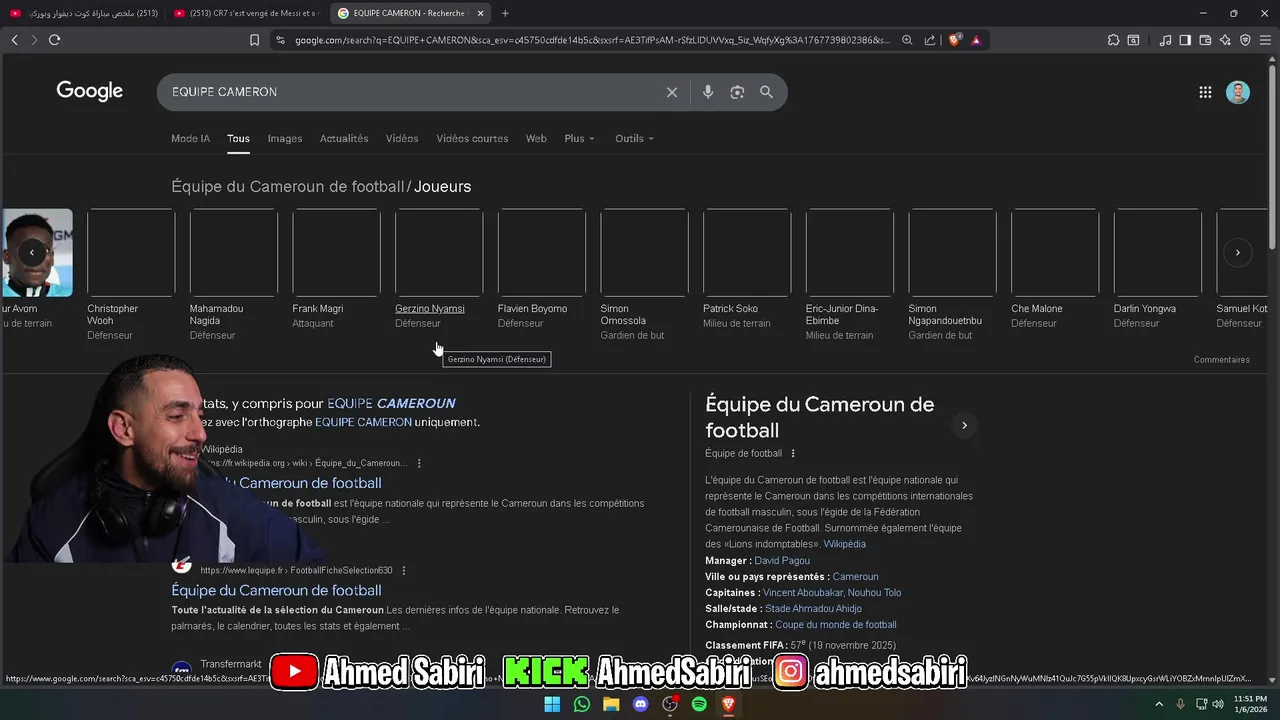Click the share page icon
Screen dimensions: 1280x720
tap(930, 40)
